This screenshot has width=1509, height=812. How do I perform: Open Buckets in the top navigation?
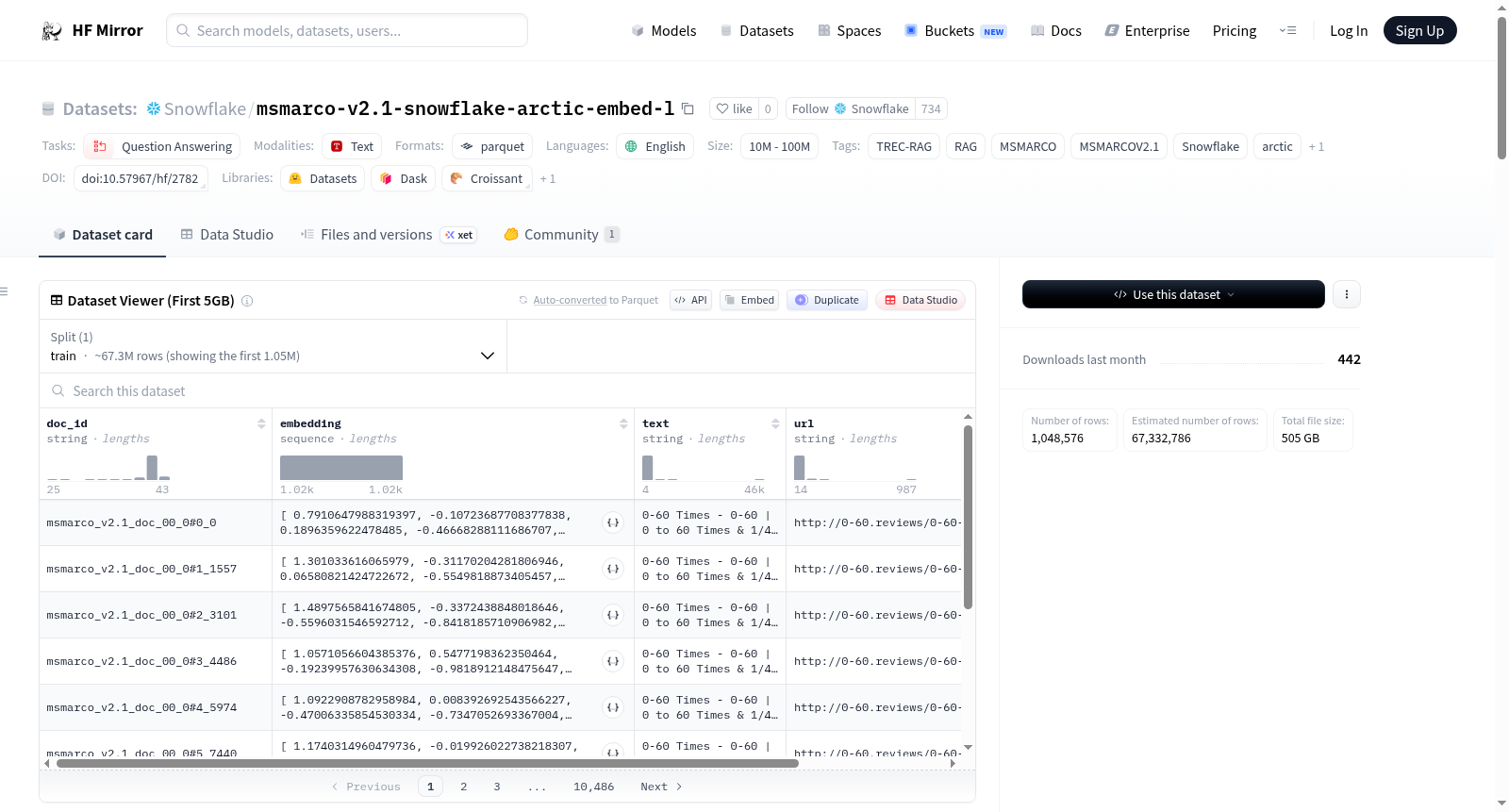pyautogui.click(x=955, y=31)
